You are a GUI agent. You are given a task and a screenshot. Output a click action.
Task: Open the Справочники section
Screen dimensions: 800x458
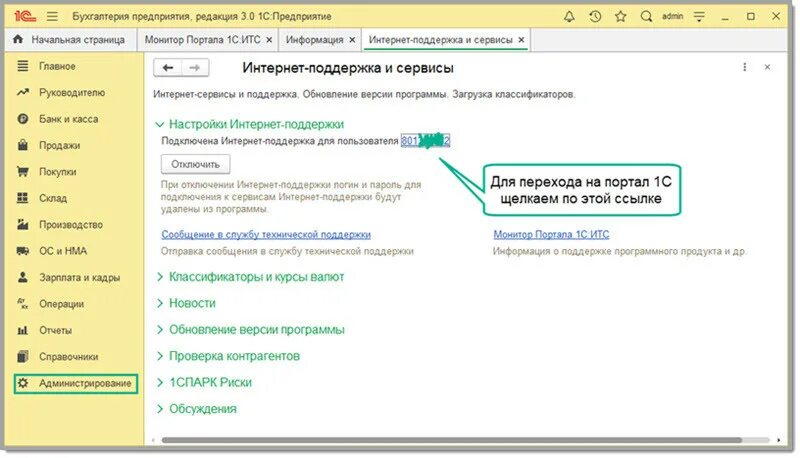[68, 357]
